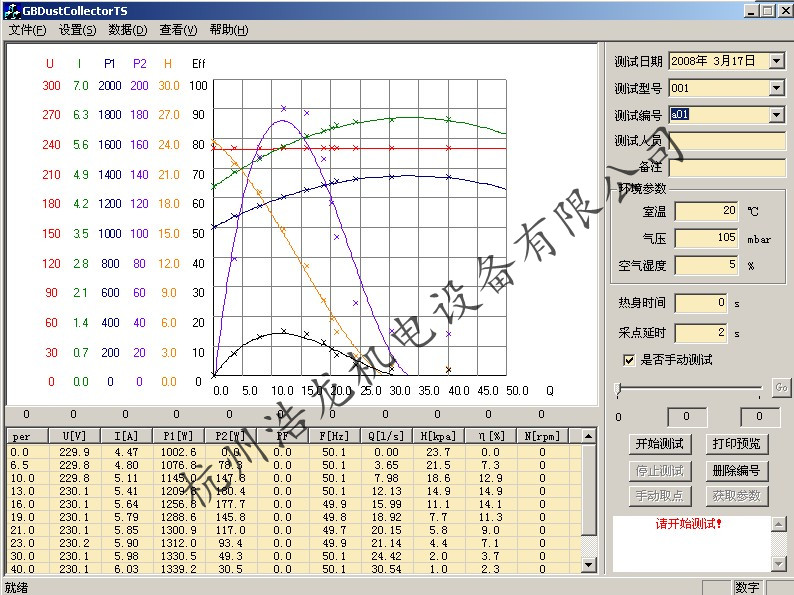The image size is (794, 595).
Task: Expand the 测试日期 date dropdown
Action: [777, 61]
